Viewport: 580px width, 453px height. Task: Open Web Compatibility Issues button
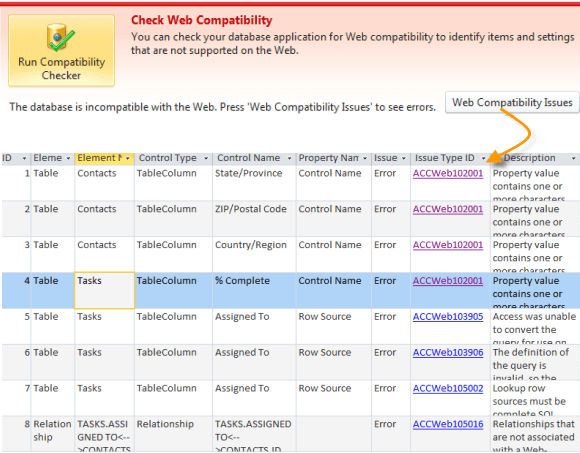512,102
